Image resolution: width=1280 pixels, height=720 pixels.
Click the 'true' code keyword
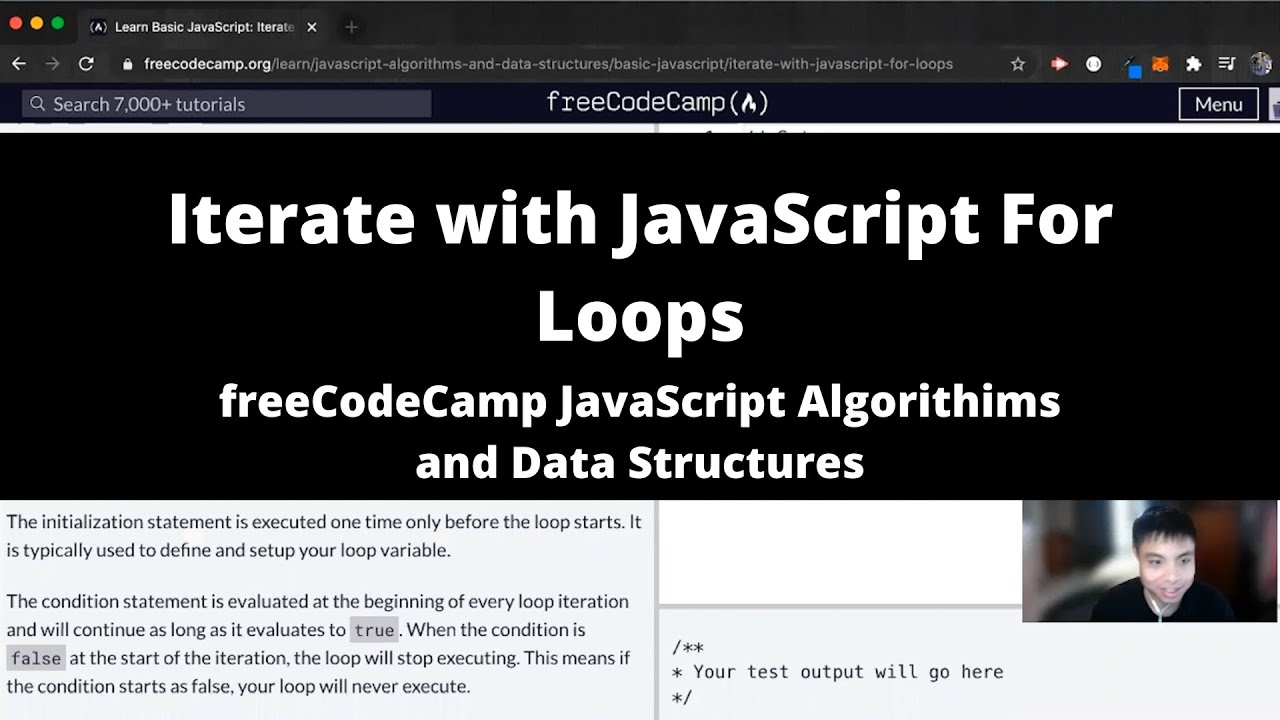(374, 630)
